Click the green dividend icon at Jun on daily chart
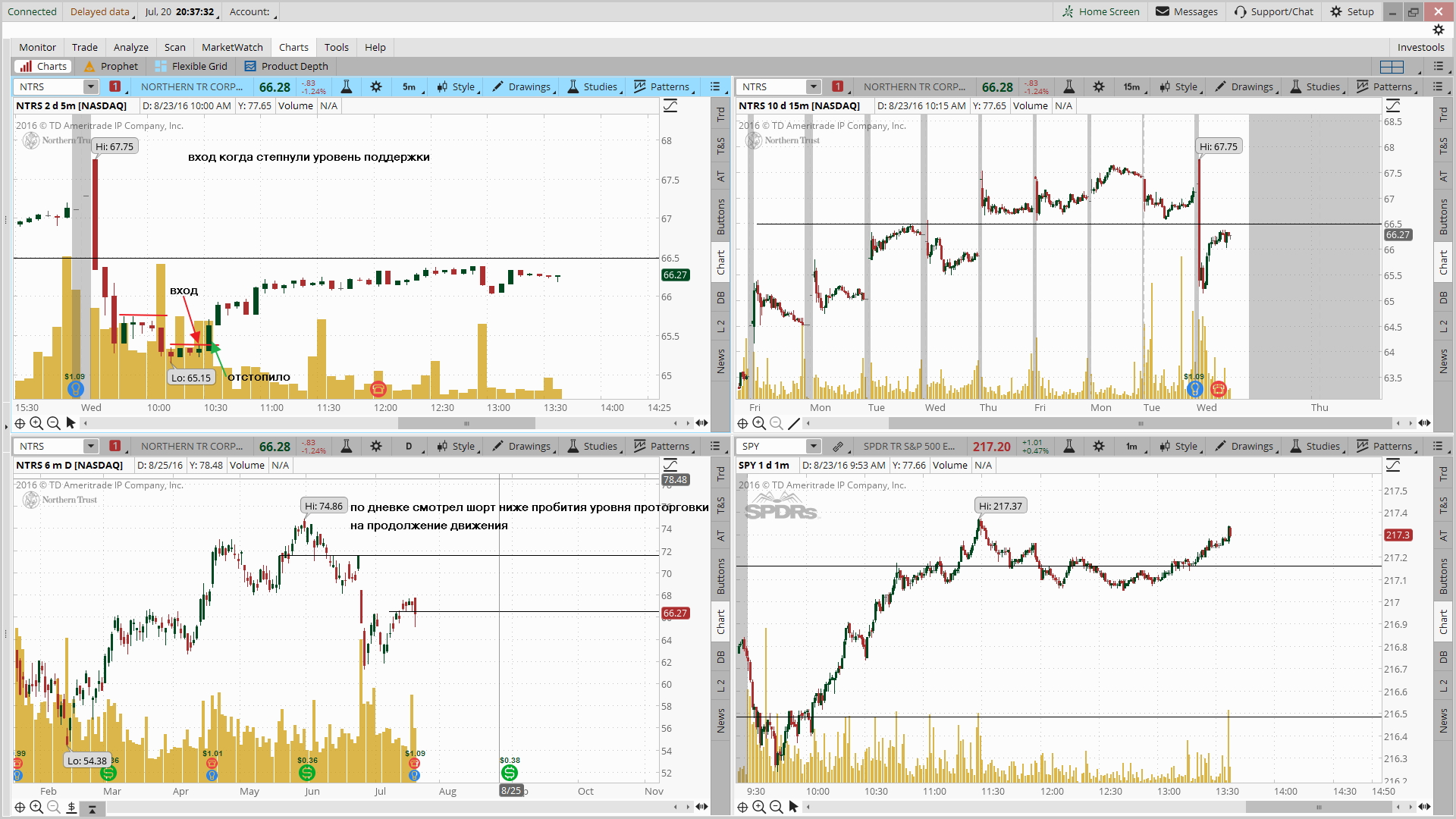The height and width of the screenshot is (819, 1456). tap(307, 773)
